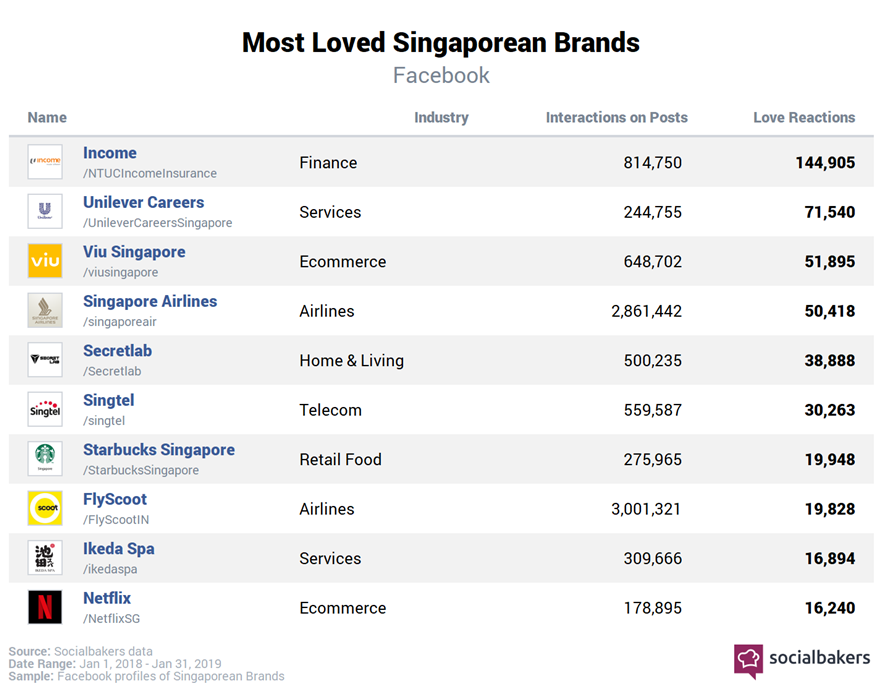Open the Unilever Careers link

143,202
